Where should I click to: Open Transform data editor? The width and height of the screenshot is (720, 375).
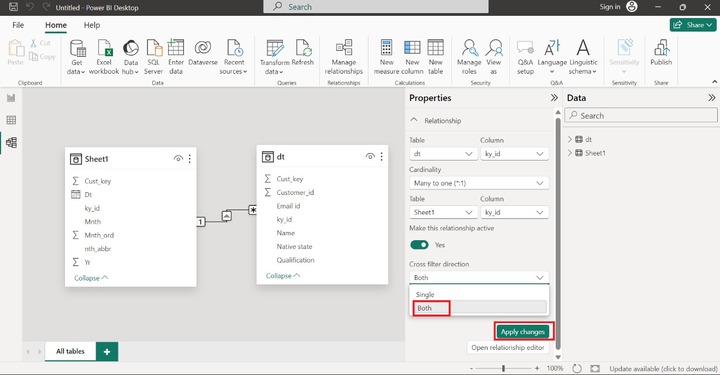pyautogui.click(x=275, y=57)
